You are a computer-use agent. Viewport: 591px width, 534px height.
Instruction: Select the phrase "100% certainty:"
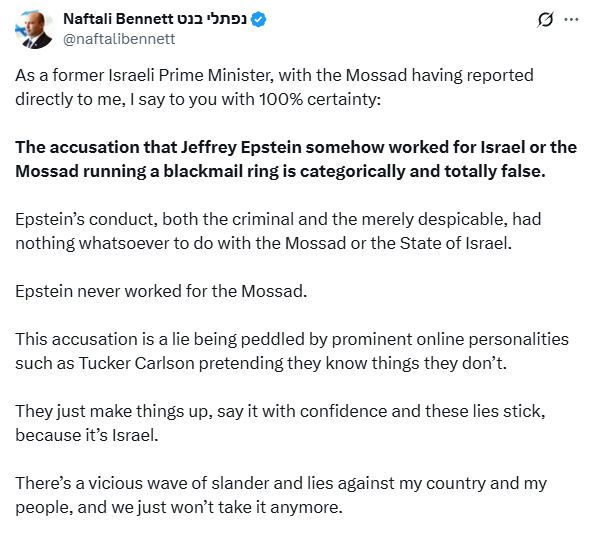pos(320,99)
